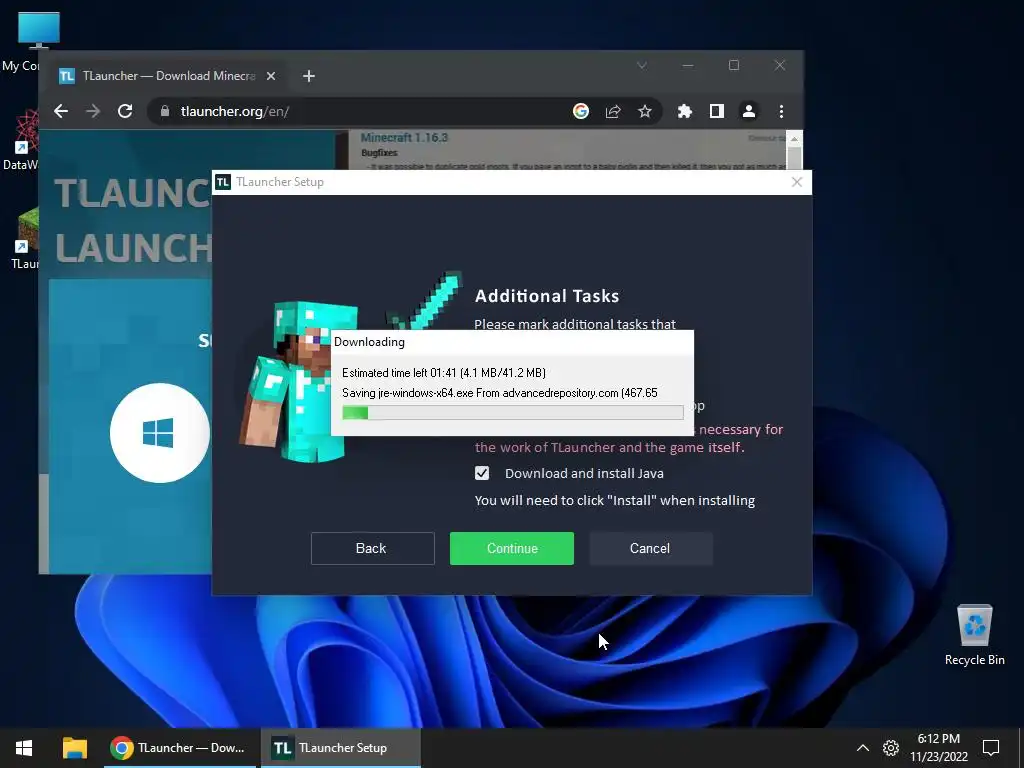Click the Back button in TLauncher Setup

[372, 548]
